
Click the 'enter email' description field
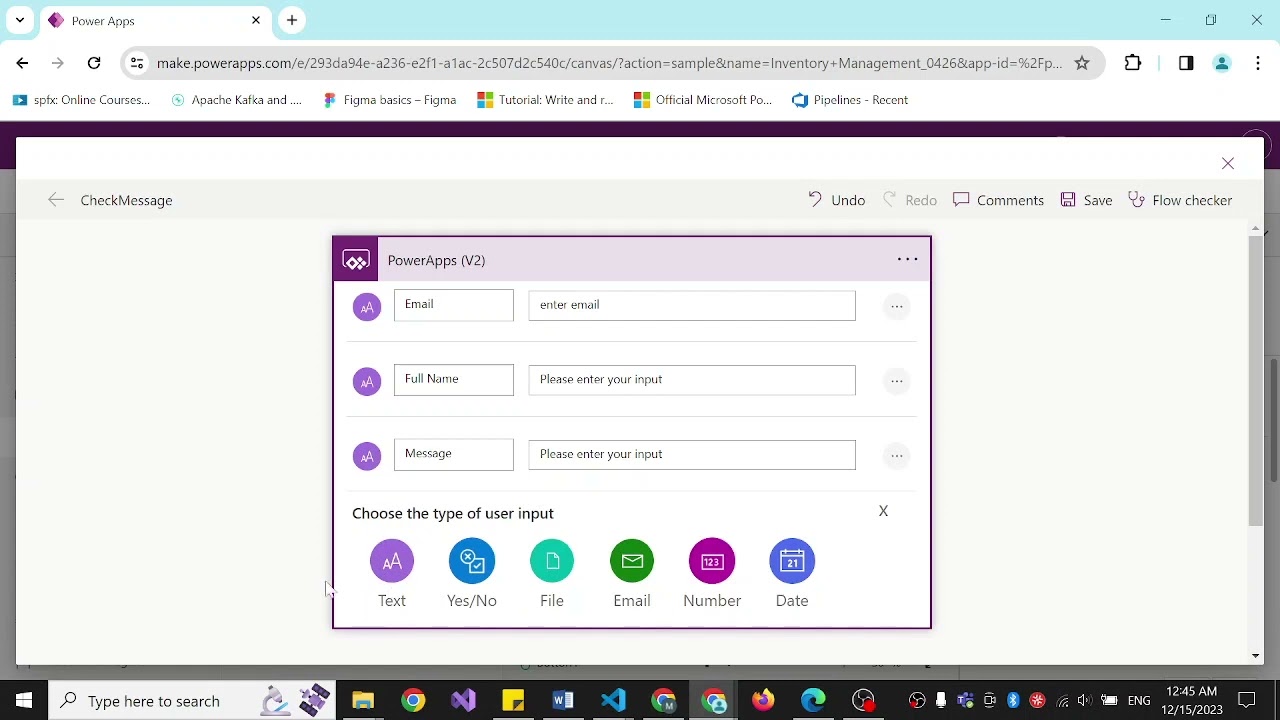692,305
